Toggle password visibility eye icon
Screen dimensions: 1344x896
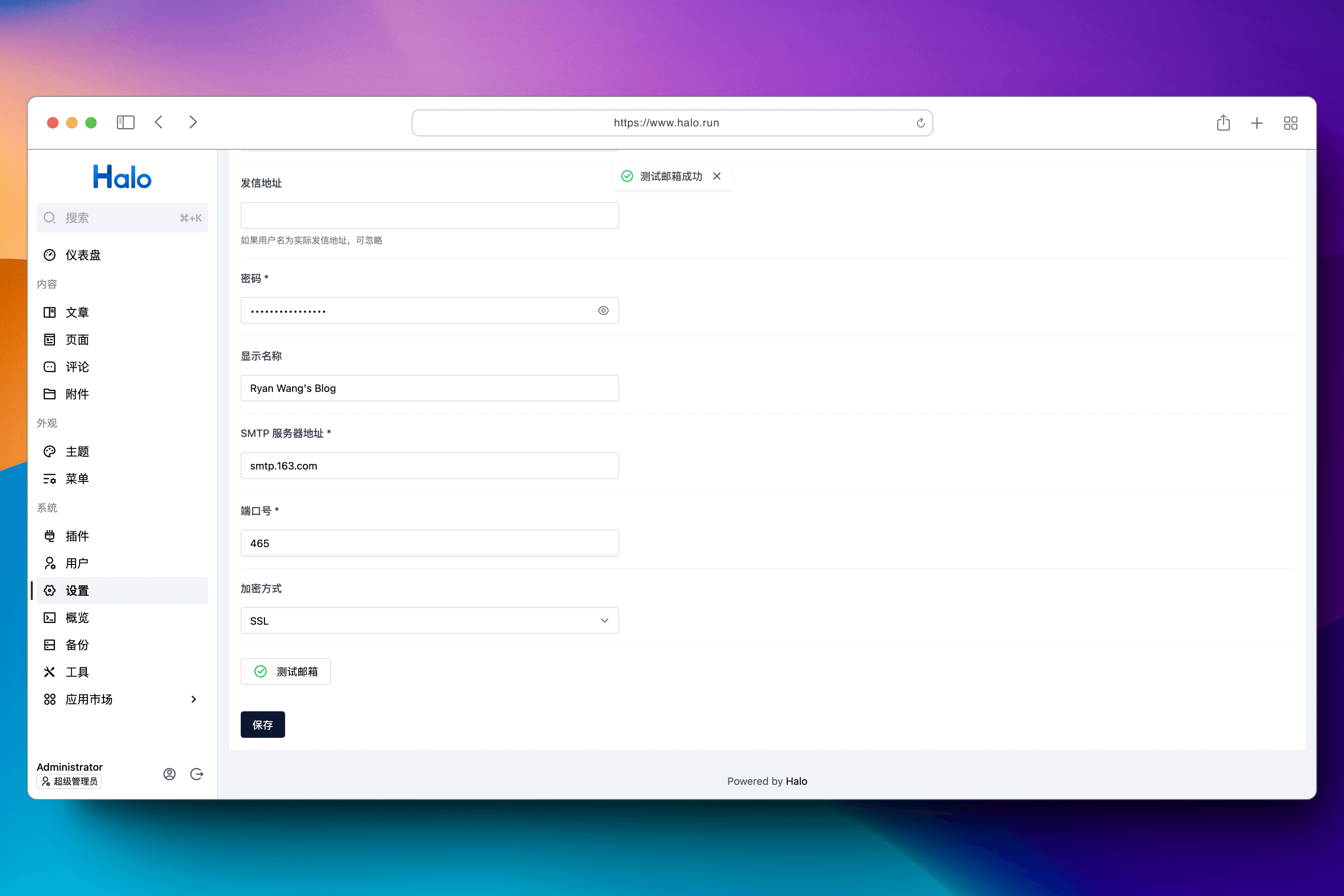(x=603, y=310)
